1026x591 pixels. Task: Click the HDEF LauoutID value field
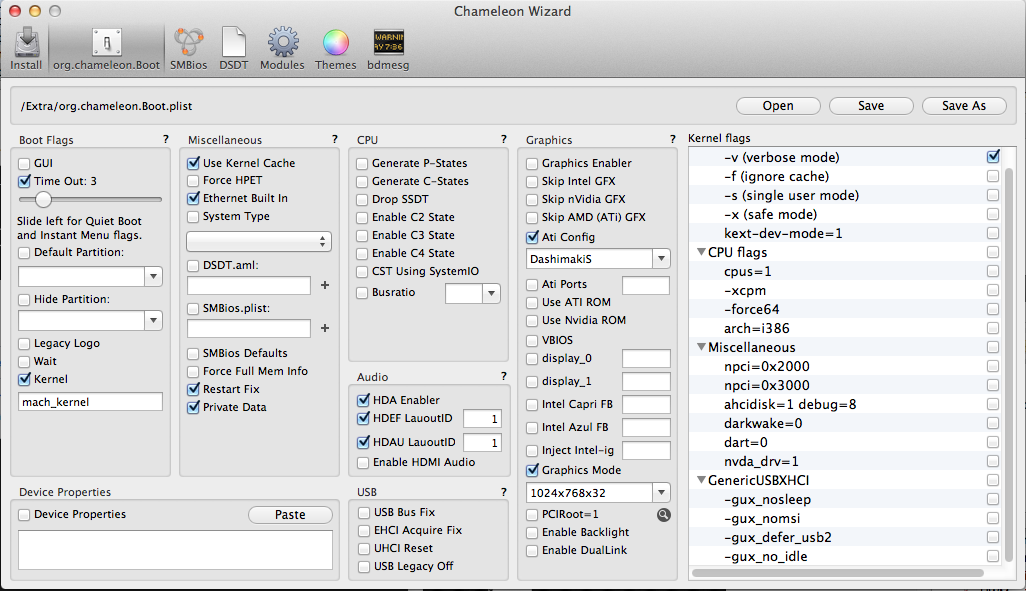tap(482, 418)
